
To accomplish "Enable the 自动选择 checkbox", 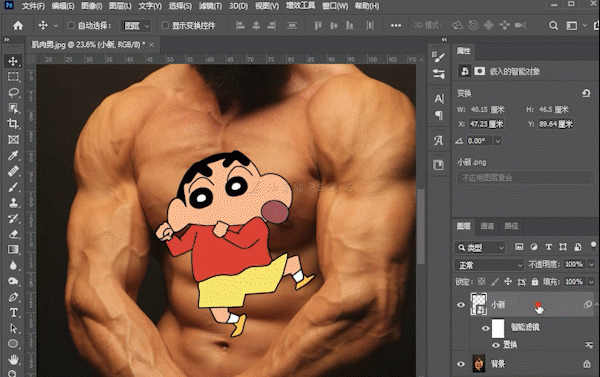I will click(71, 25).
